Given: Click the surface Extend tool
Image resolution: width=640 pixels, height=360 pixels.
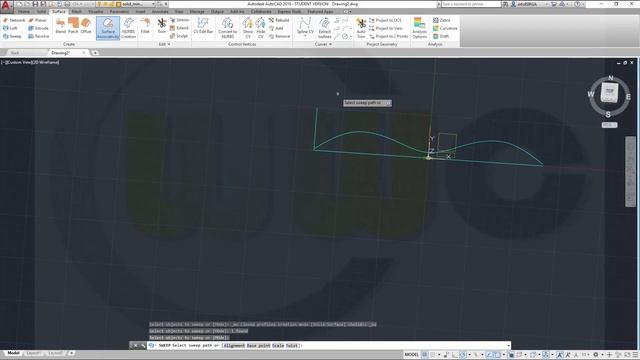Looking at the screenshot, I should (x=179, y=28).
